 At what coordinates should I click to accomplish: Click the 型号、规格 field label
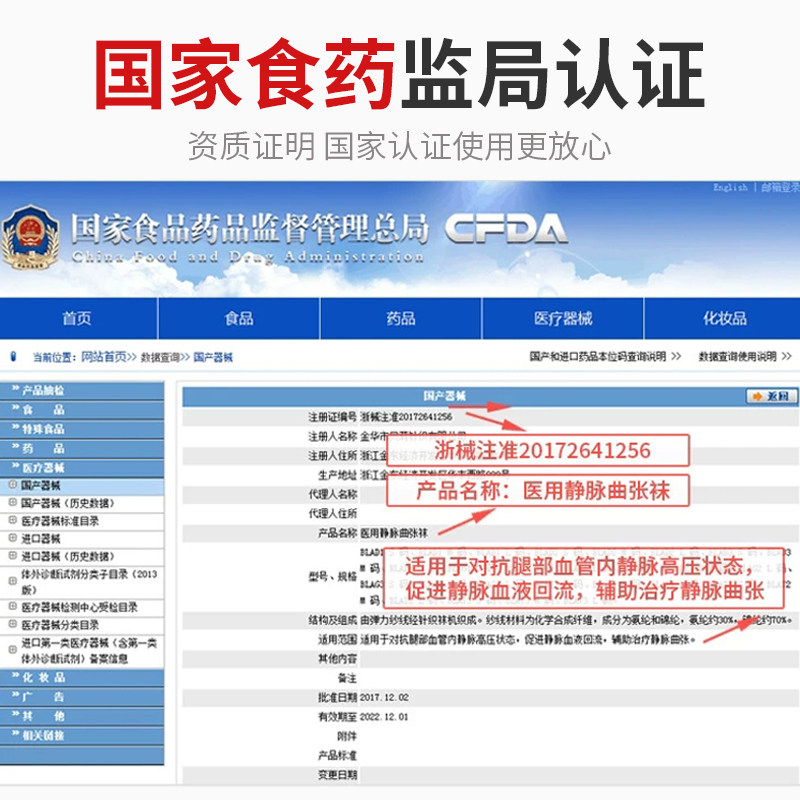click(332, 577)
